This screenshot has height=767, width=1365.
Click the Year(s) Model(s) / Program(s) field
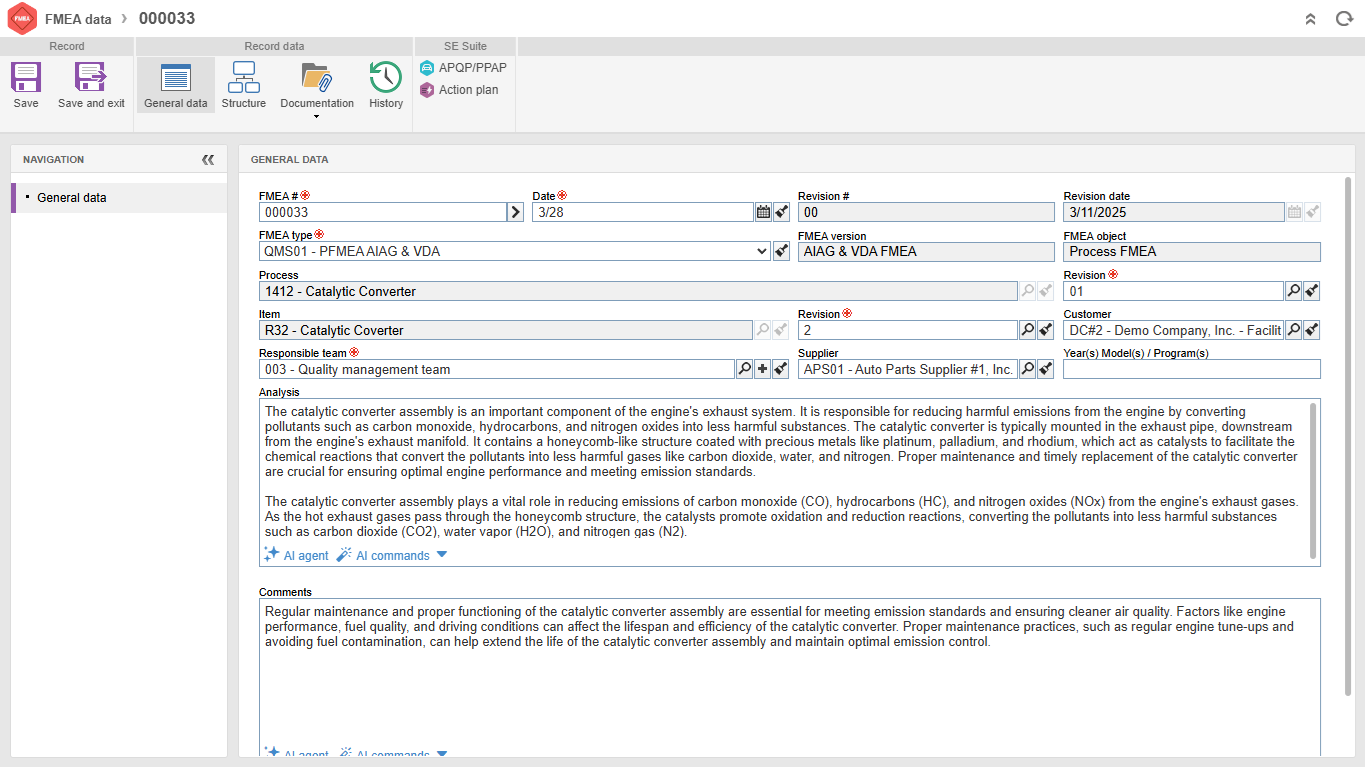1192,369
